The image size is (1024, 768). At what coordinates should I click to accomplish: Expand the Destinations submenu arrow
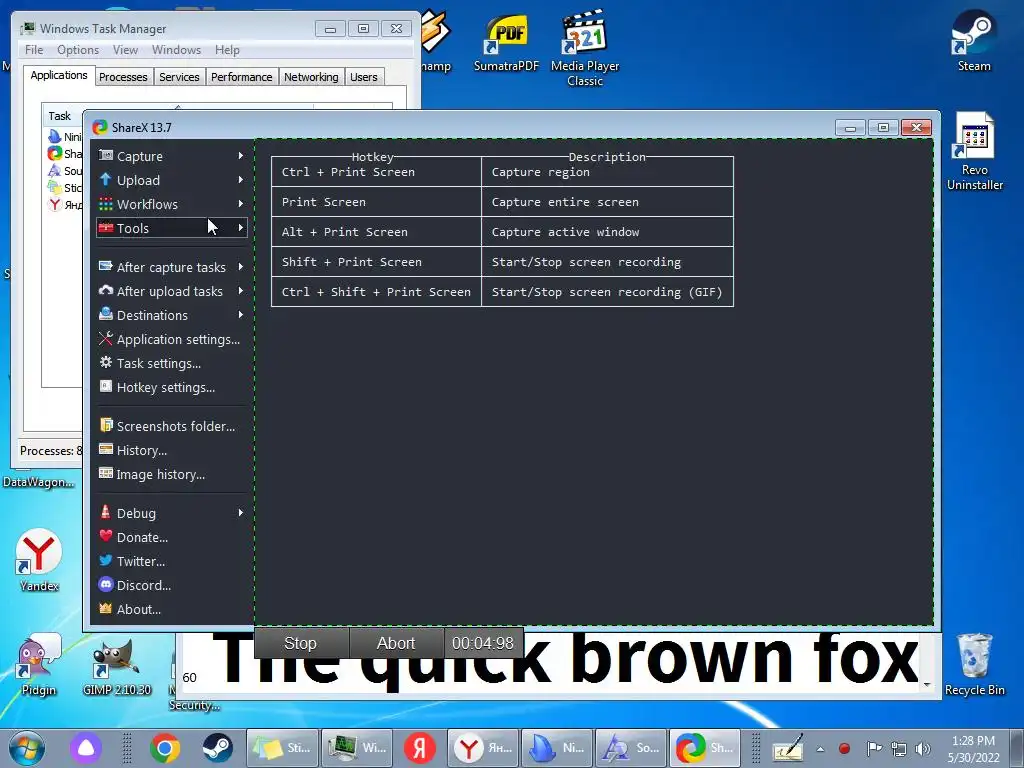coord(240,315)
